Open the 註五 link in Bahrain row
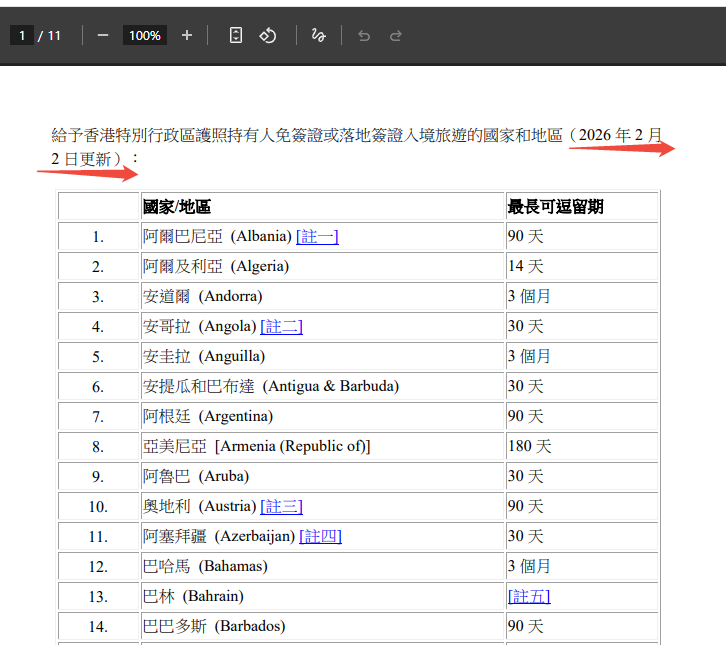The height and width of the screenshot is (645, 726). pyautogui.click(x=529, y=596)
